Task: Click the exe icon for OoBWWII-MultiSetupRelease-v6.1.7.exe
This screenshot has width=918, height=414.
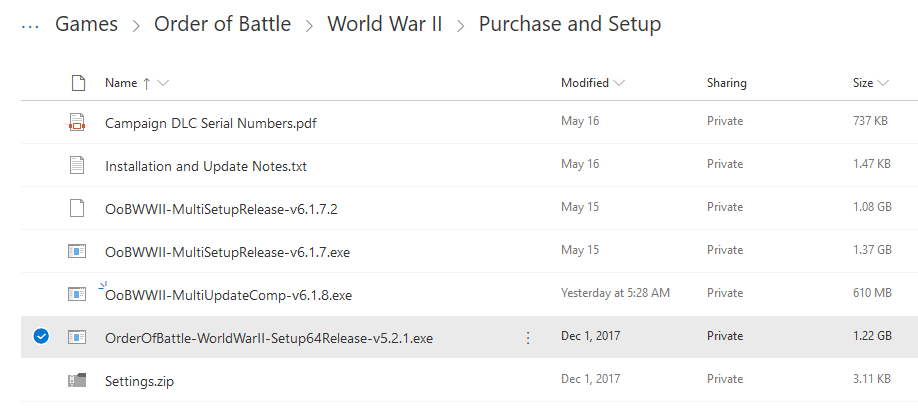Action: (x=77, y=251)
